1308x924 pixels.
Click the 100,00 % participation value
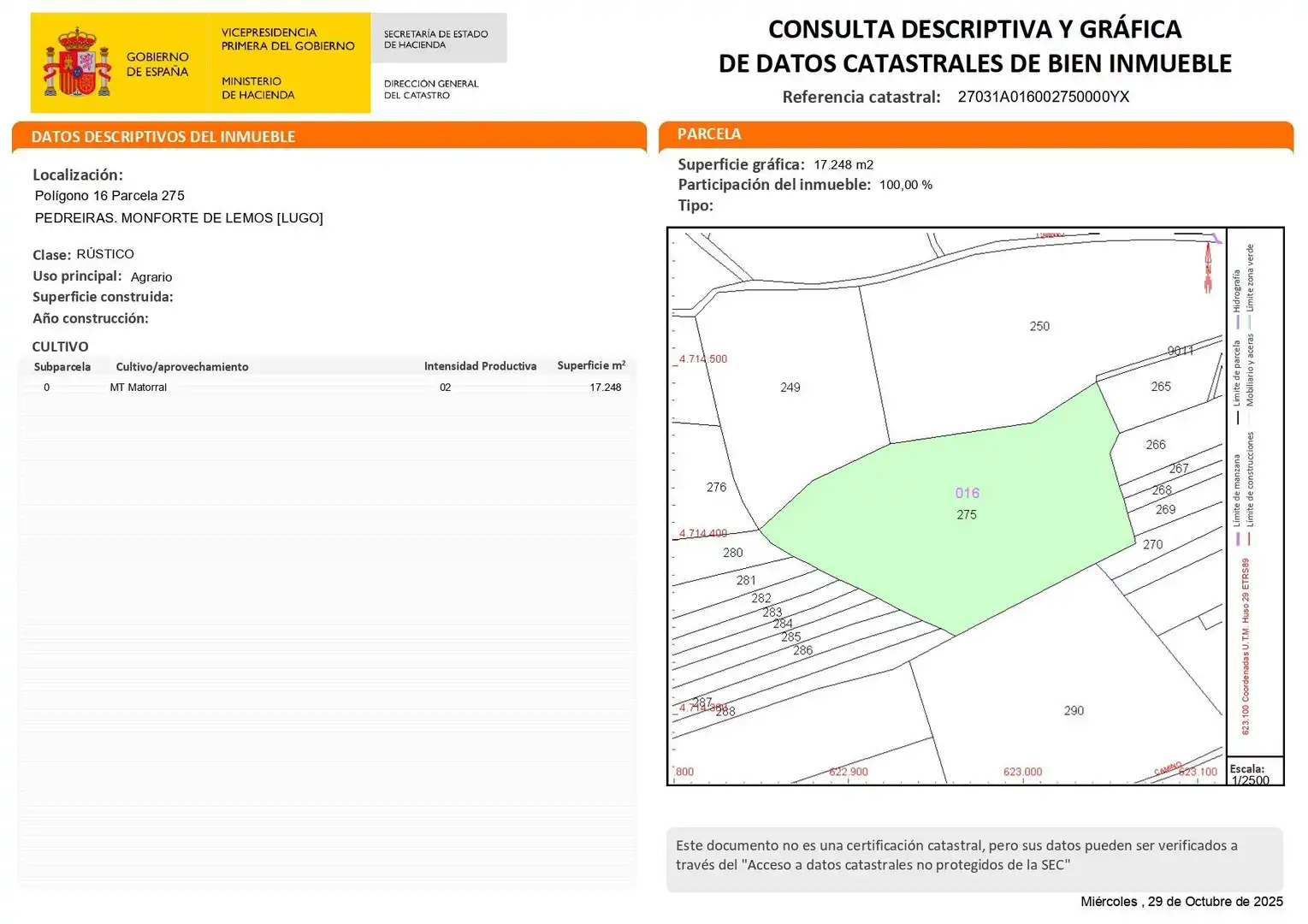[906, 185]
